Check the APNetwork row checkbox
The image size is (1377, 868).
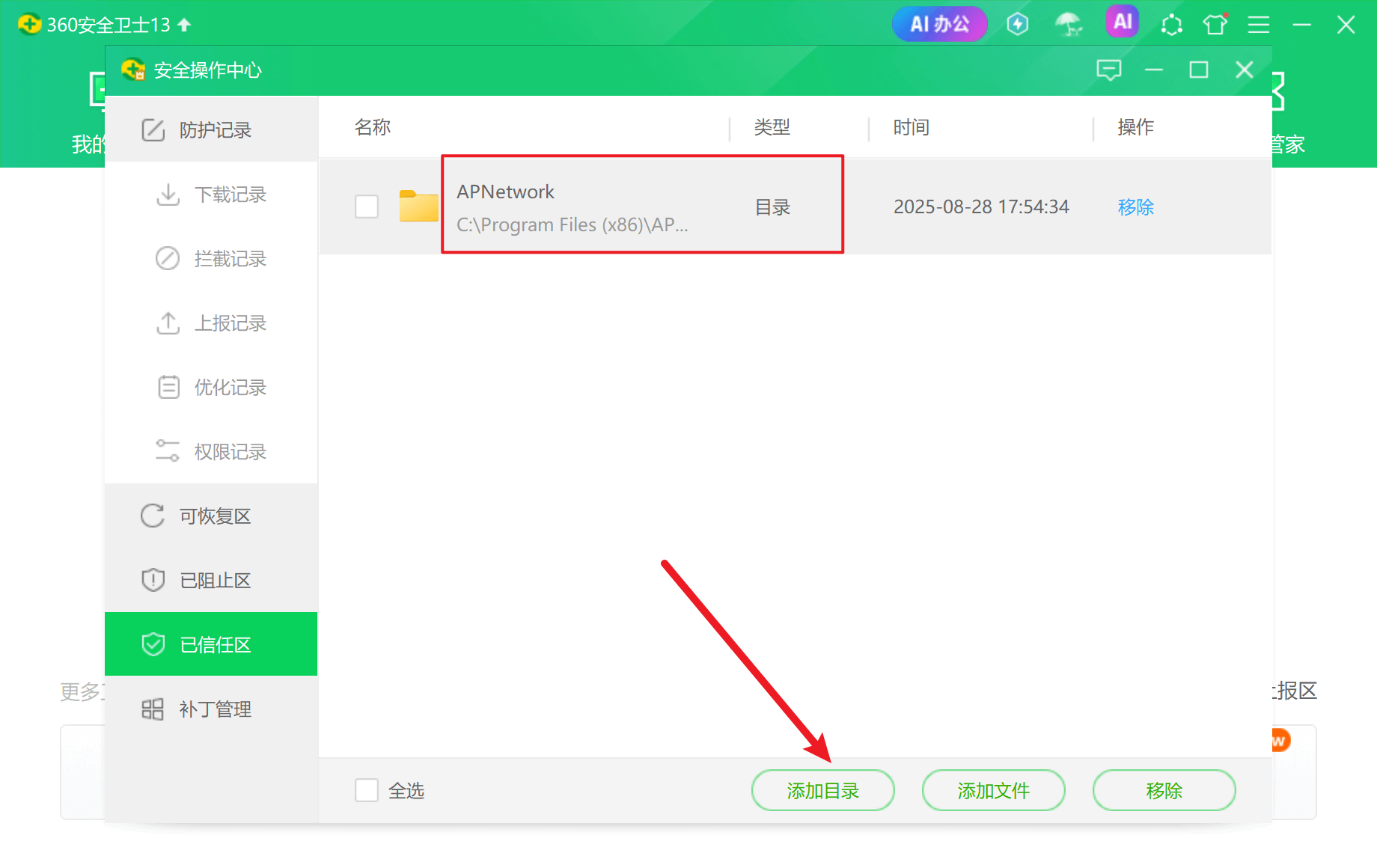(367, 207)
